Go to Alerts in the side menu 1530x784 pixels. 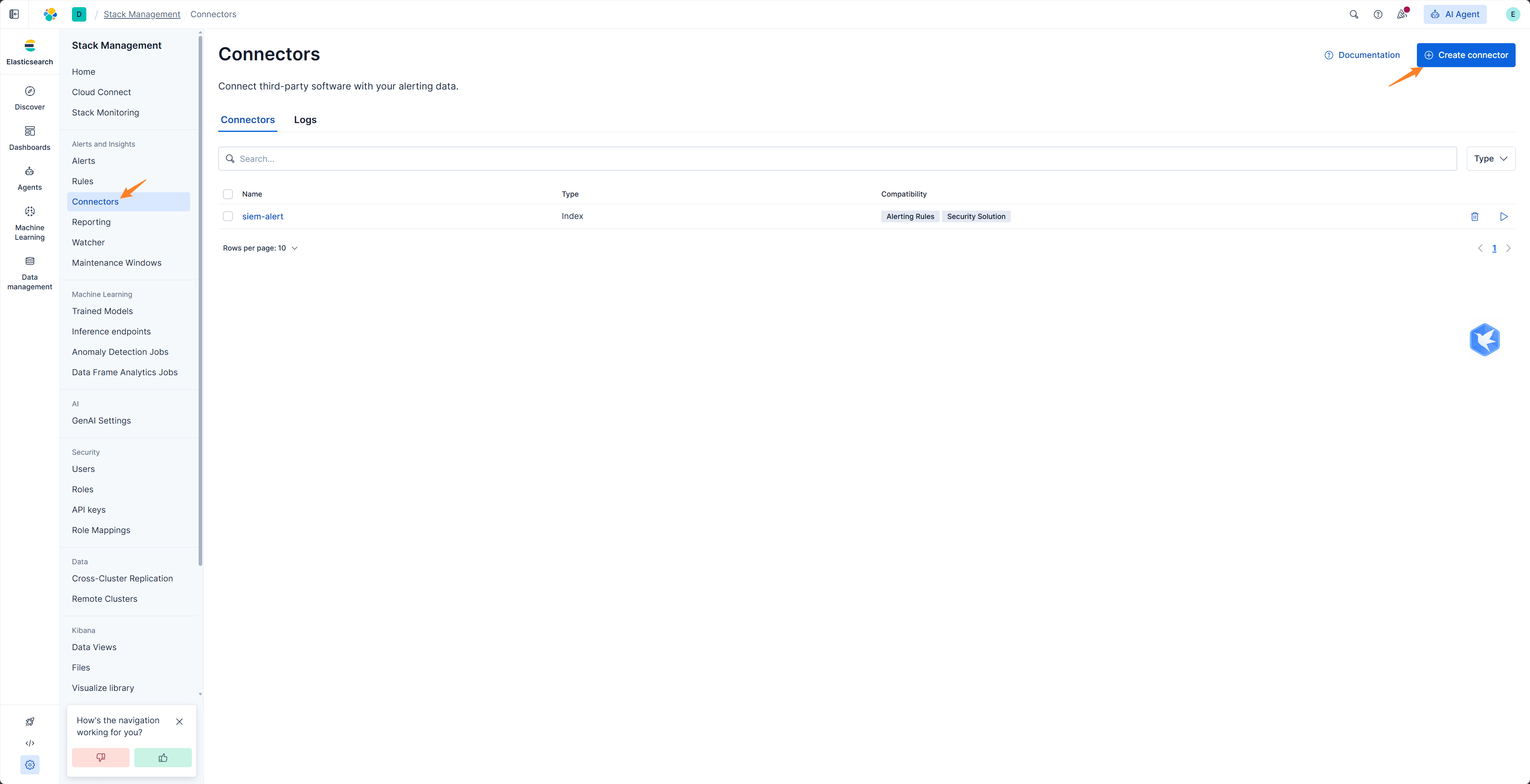(83, 161)
